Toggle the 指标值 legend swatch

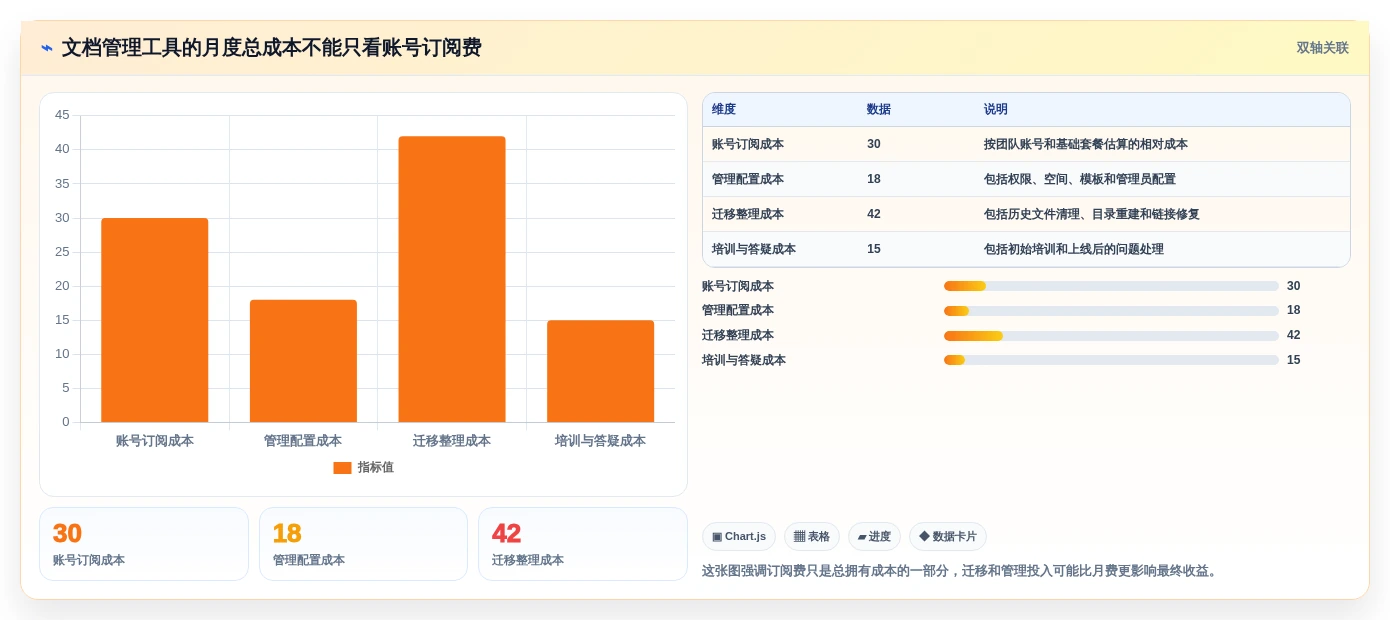pyautogui.click(x=342, y=468)
